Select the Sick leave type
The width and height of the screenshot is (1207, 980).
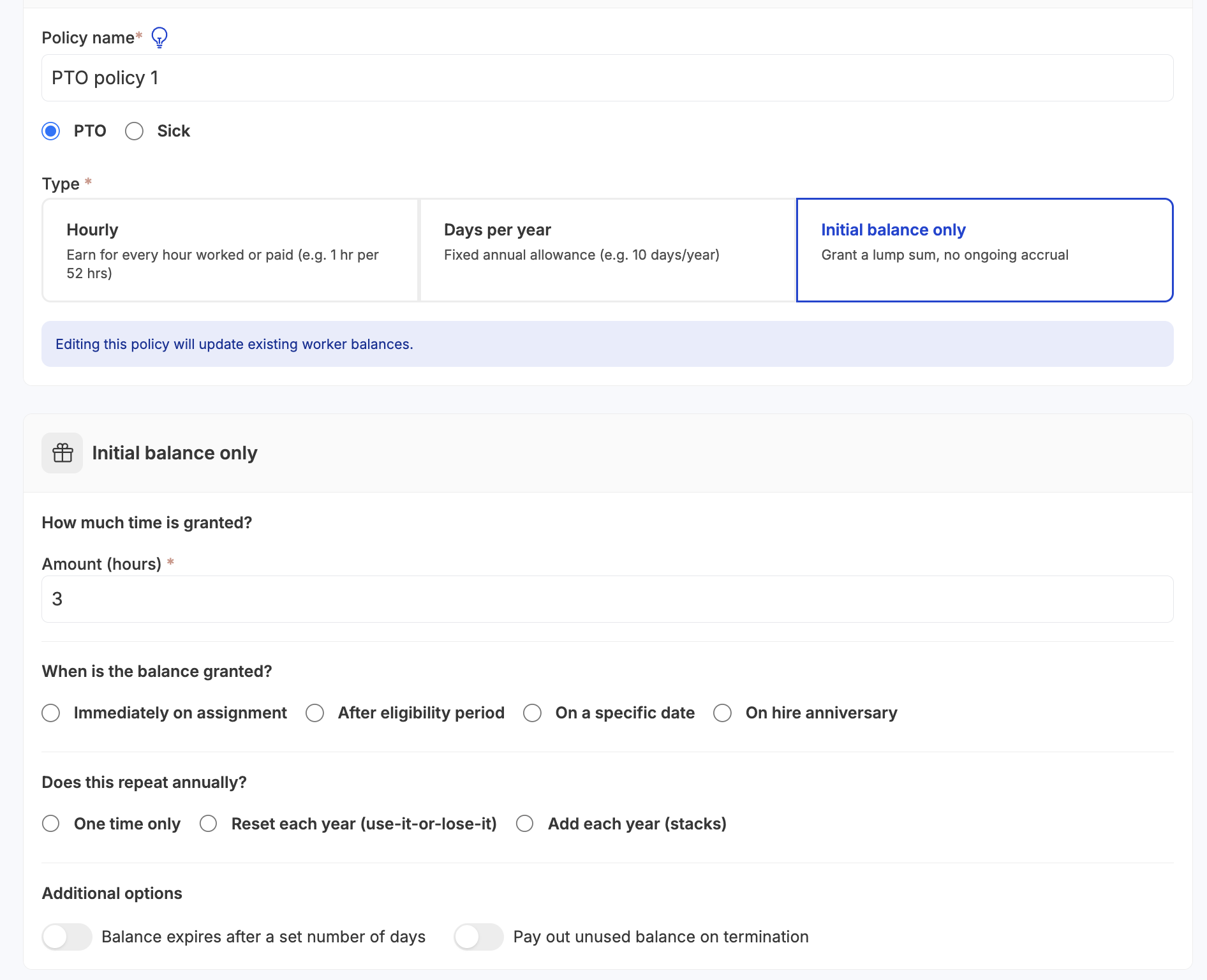tap(134, 131)
